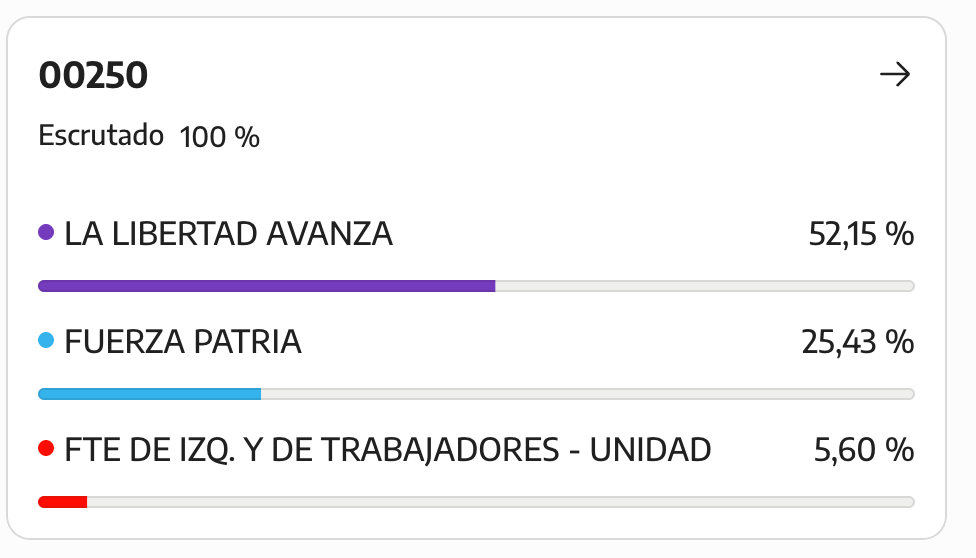Open details with the arrow icon
Image resolution: width=976 pixels, height=558 pixels.
[x=895, y=75]
